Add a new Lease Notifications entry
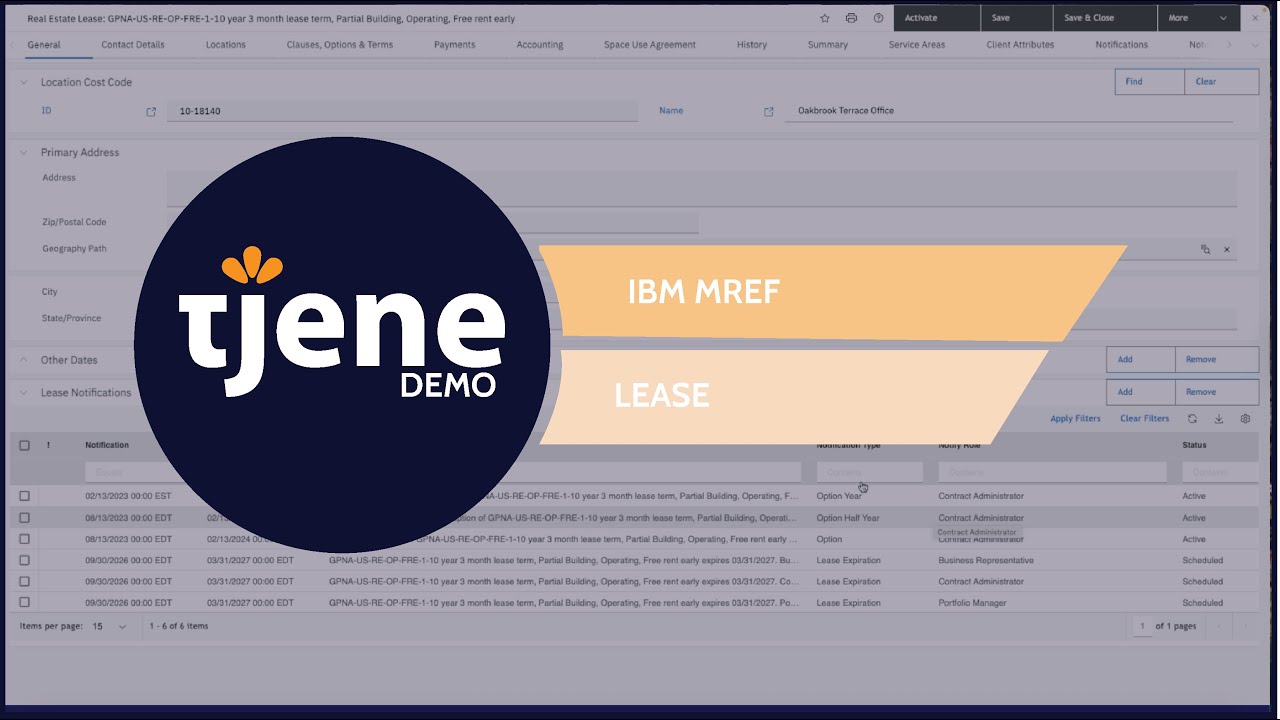This screenshot has height=720, width=1280. (x=1141, y=392)
